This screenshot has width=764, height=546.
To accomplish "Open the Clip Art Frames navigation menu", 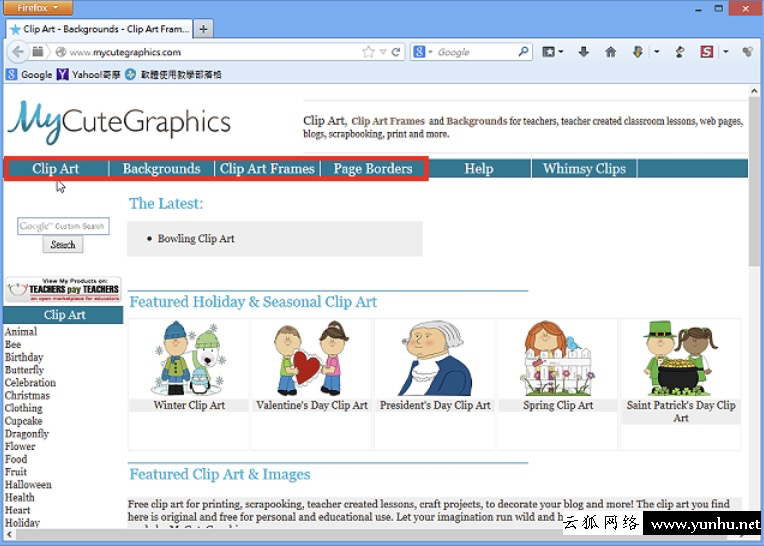I will [267, 169].
